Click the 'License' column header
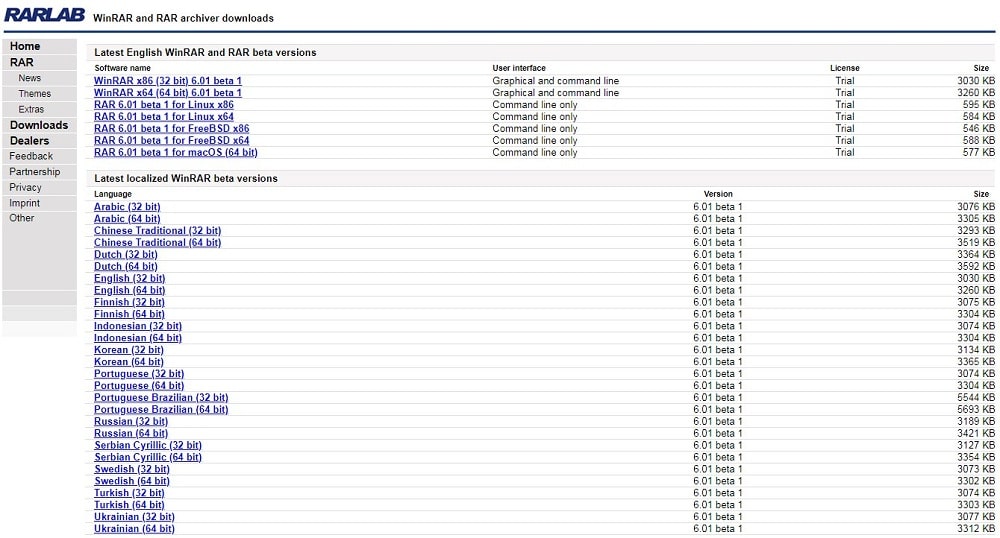 [844, 68]
